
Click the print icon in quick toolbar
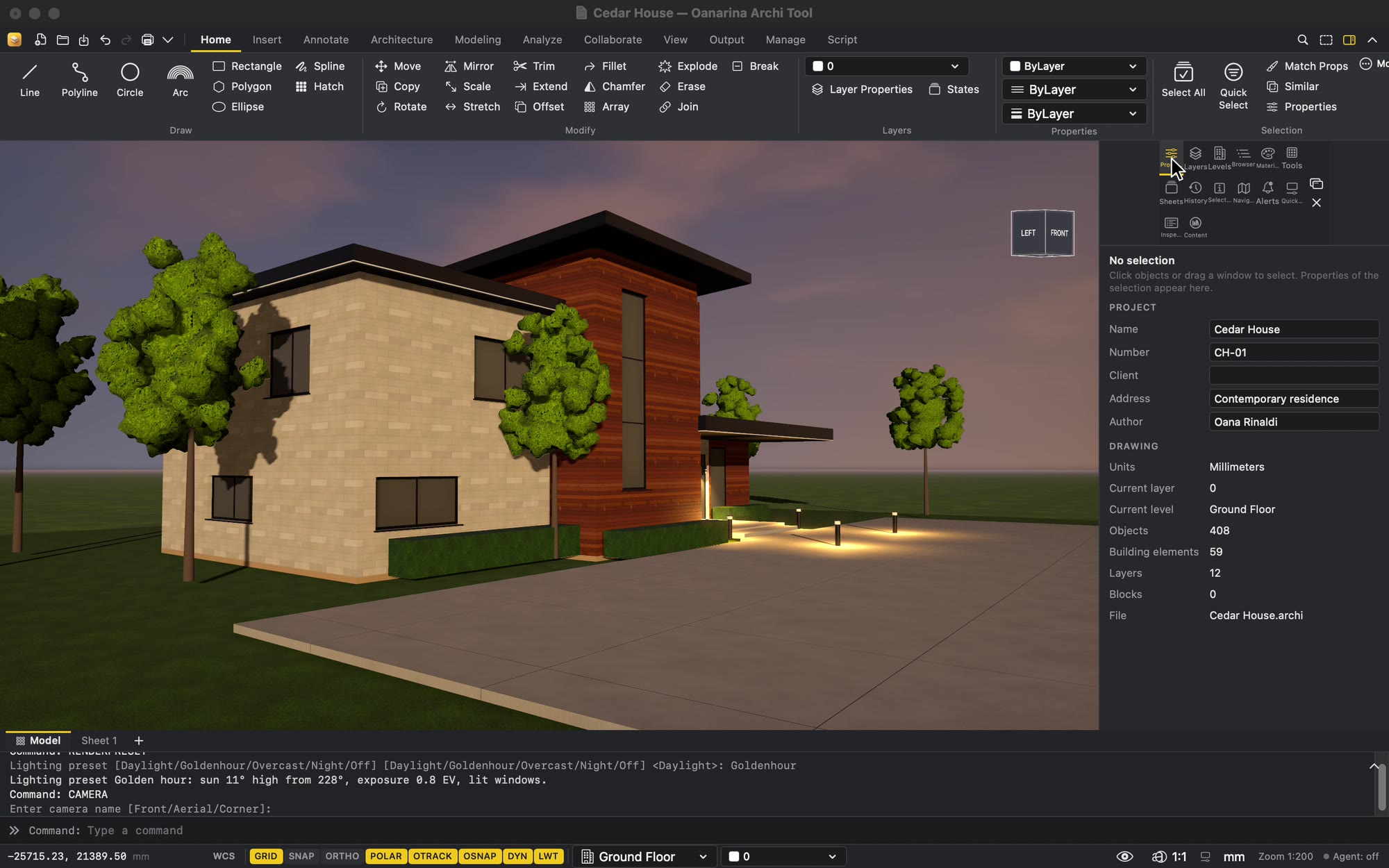click(x=147, y=40)
